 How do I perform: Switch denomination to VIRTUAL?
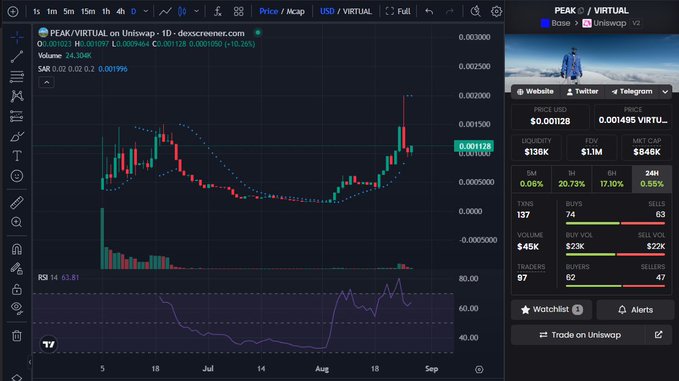tap(358, 12)
